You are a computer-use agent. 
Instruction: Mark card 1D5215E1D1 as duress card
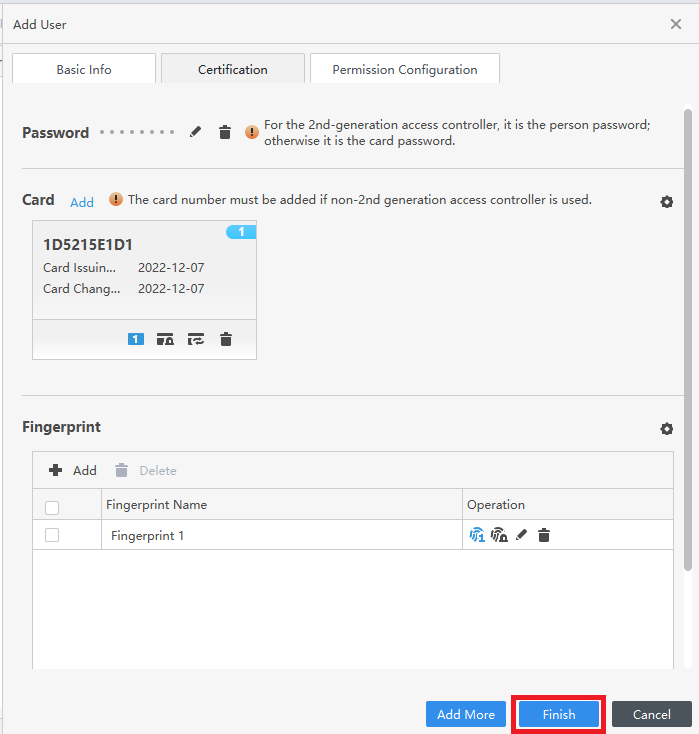pyautogui.click(x=166, y=339)
